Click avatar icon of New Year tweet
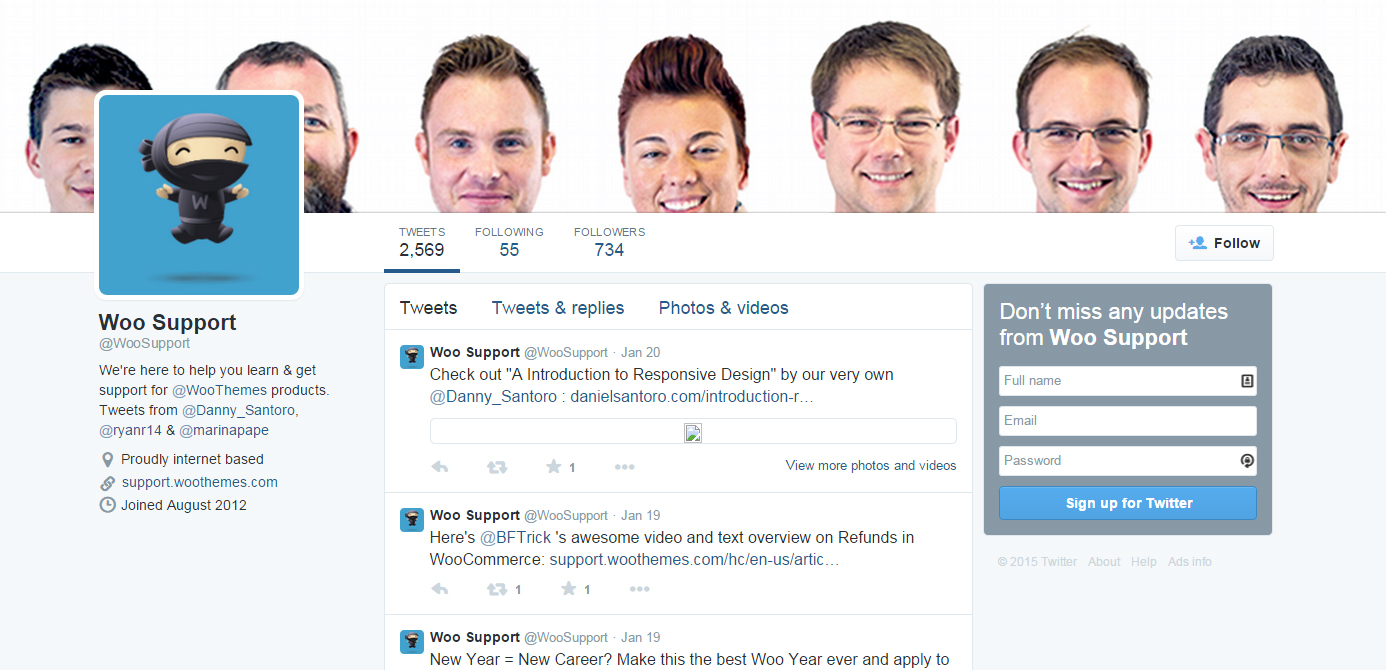The width and height of the screenshot is (1386, 670). pyautogui.click(x=412, y=642)
